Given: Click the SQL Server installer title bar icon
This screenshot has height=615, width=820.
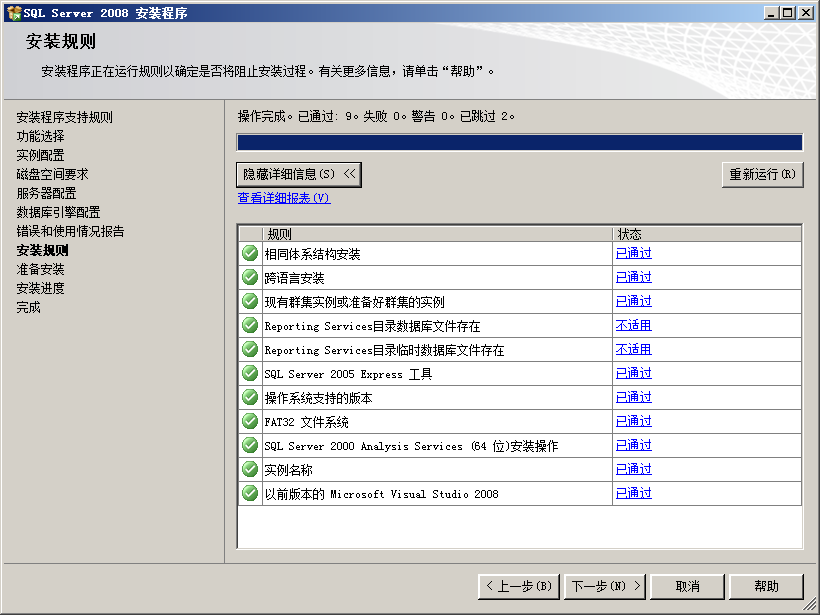Looking at the screenshot, I should [13, 13].
